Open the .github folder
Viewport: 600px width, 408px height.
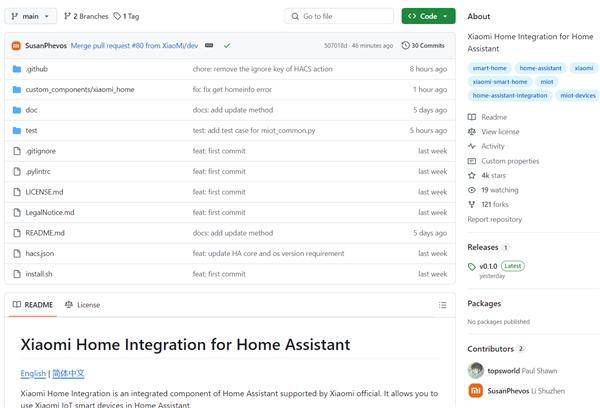tap(37, 69)
